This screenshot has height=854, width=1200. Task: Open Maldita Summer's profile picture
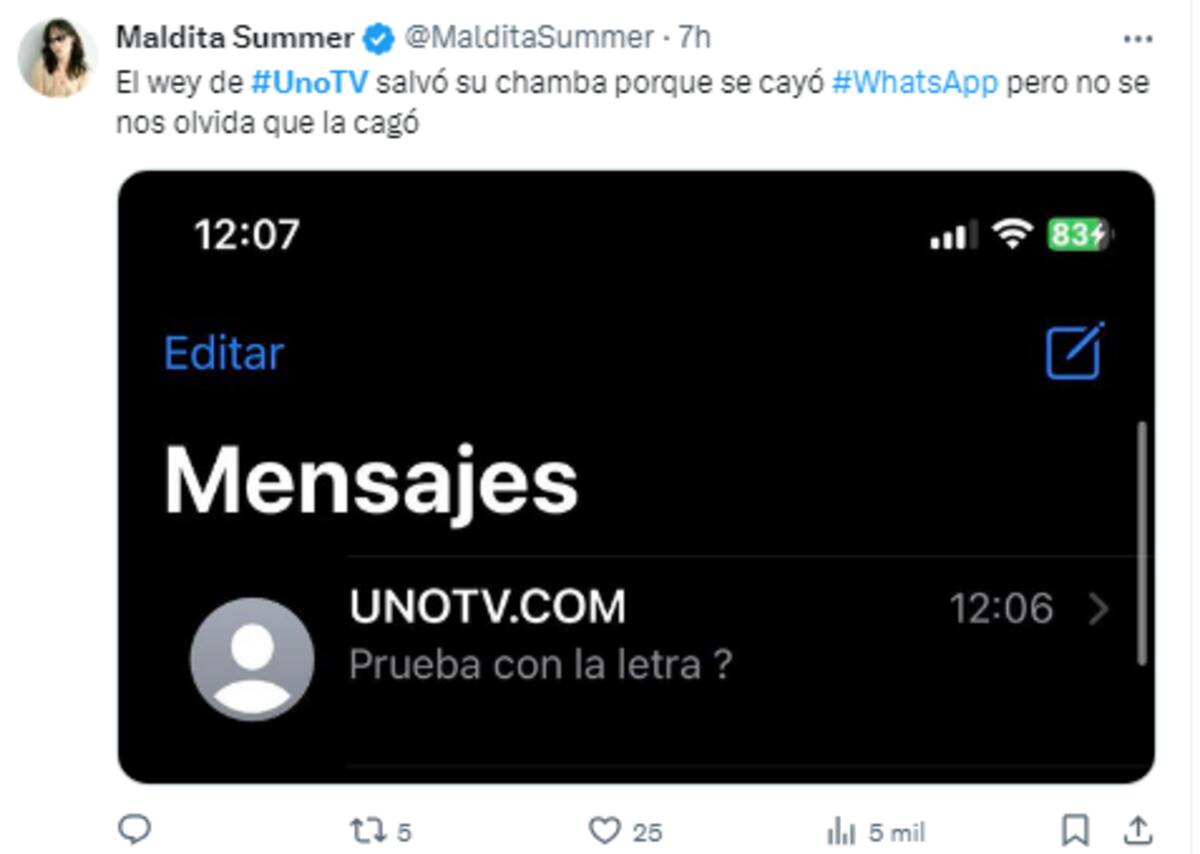[57, 57]
